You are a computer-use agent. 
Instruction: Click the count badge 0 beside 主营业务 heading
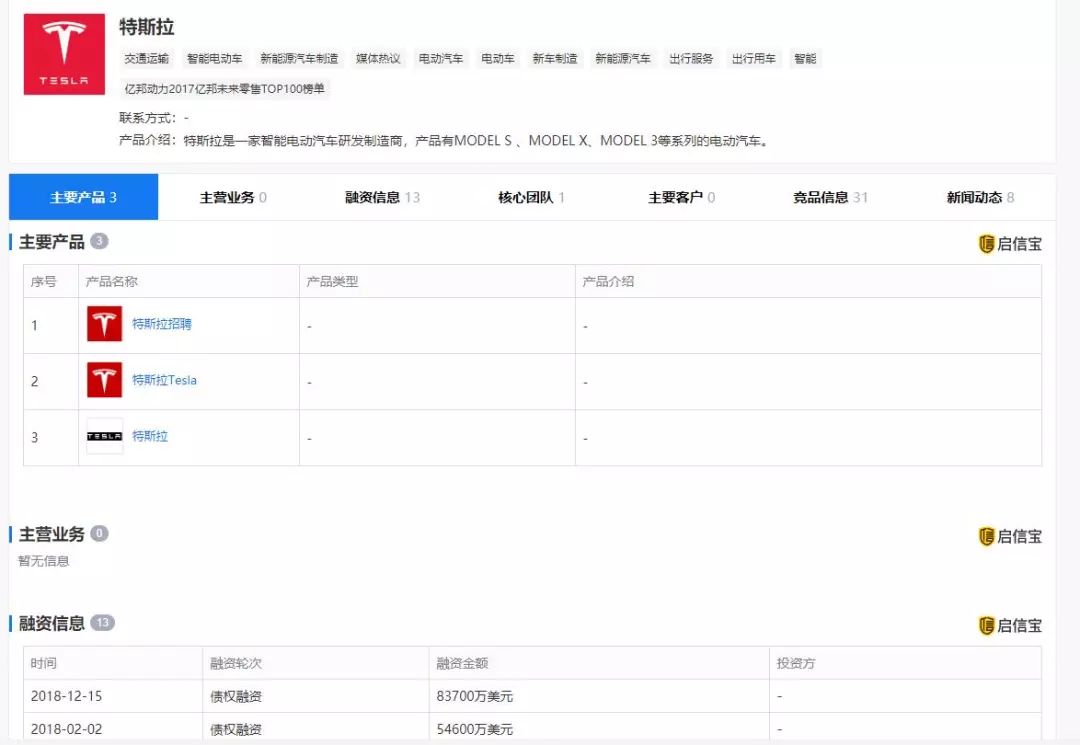coord(99,534)
